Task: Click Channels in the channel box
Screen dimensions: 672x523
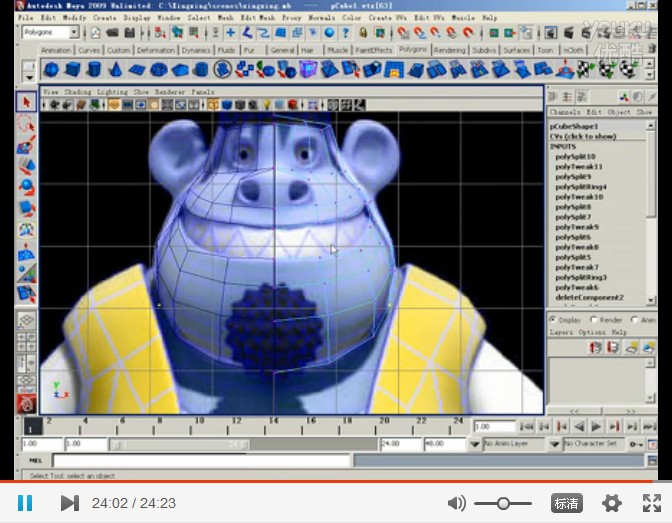Action: tap(564, 112)
